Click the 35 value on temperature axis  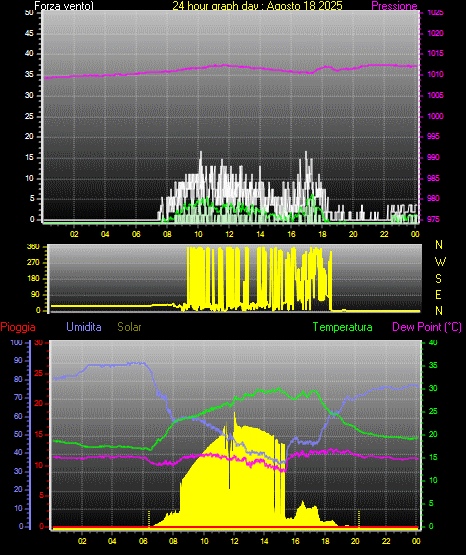coord(433,365)
